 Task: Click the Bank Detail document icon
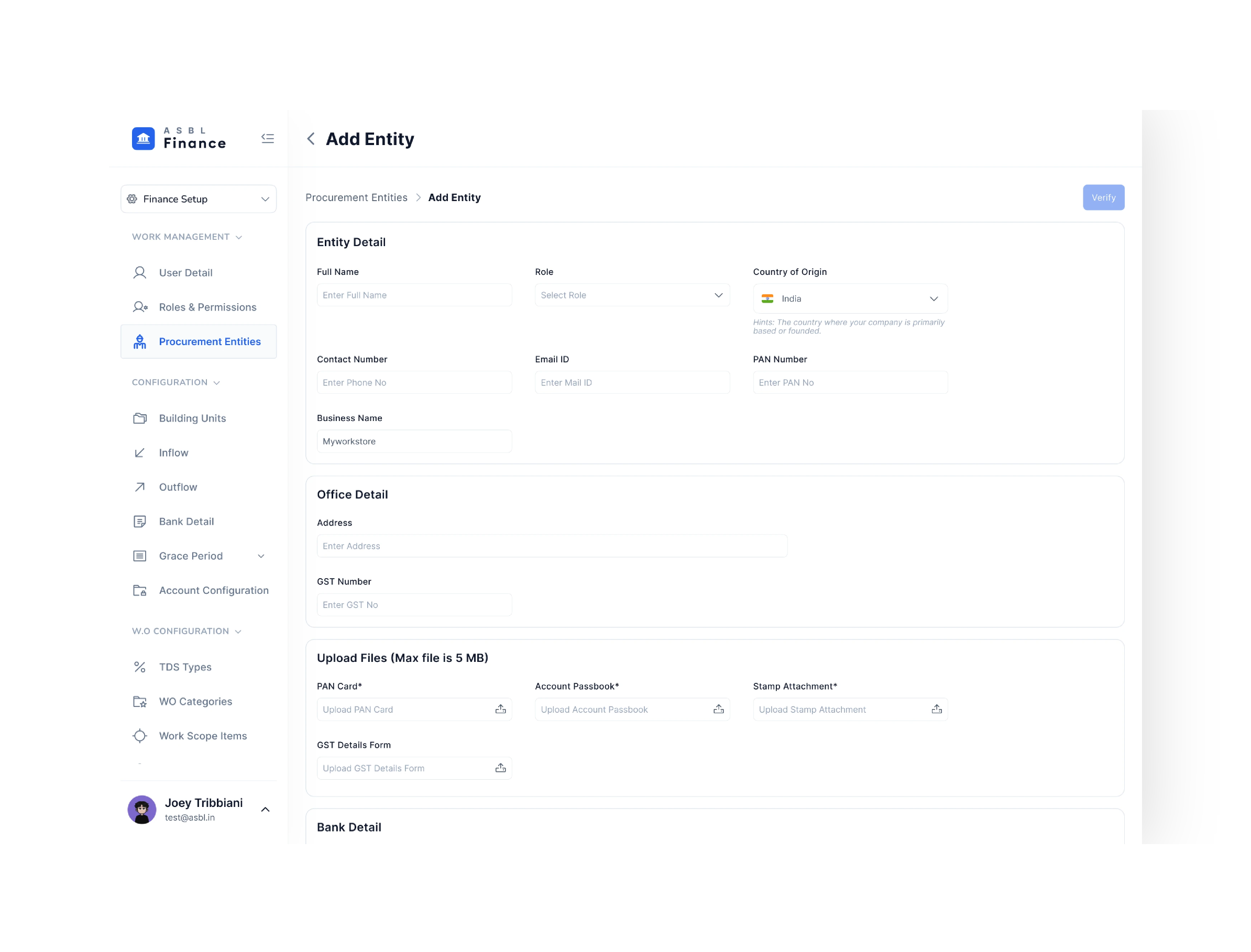pos(139,522)
